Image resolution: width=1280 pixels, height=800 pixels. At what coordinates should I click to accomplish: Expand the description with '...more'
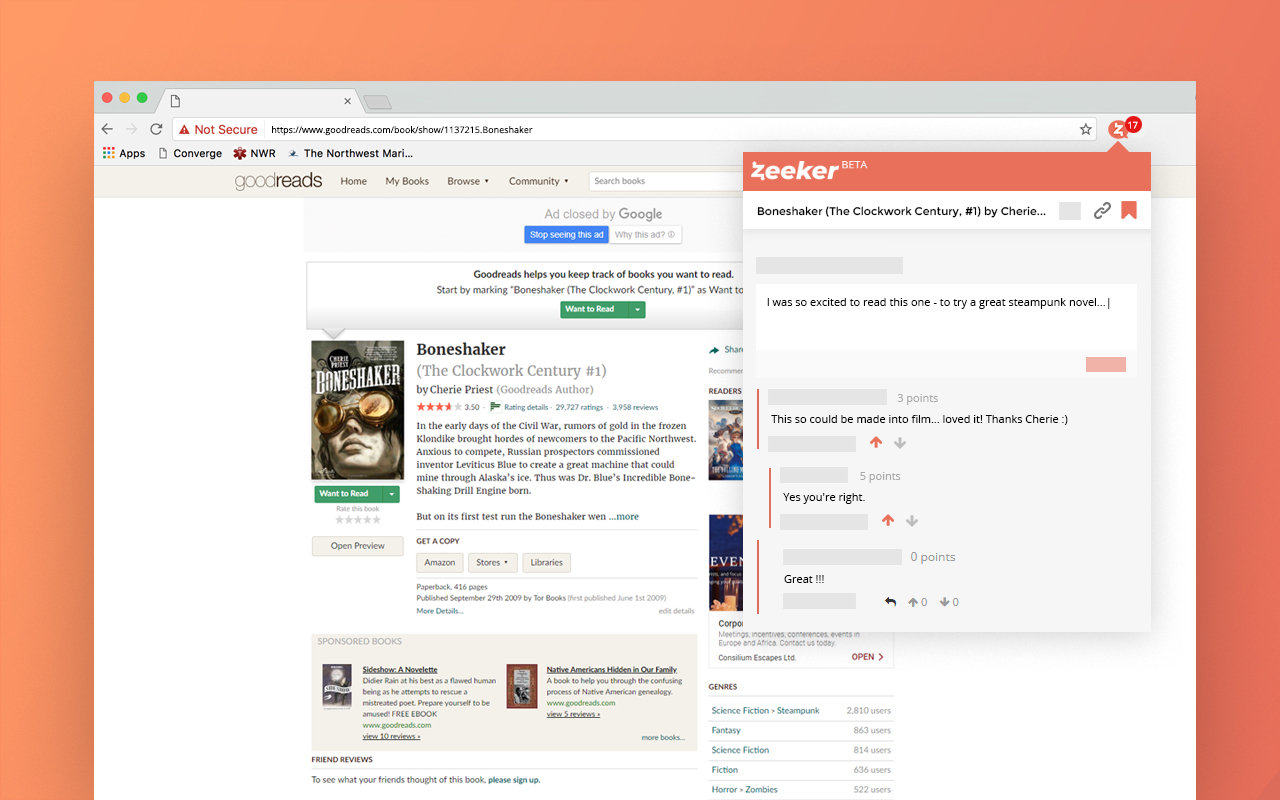623,517
